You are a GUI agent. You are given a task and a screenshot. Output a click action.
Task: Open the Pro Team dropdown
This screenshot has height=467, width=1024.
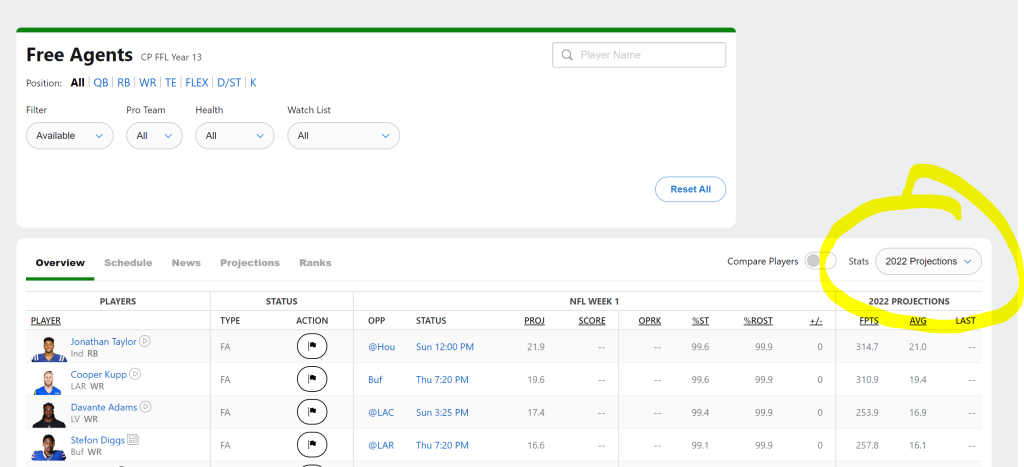coord(154,135)
